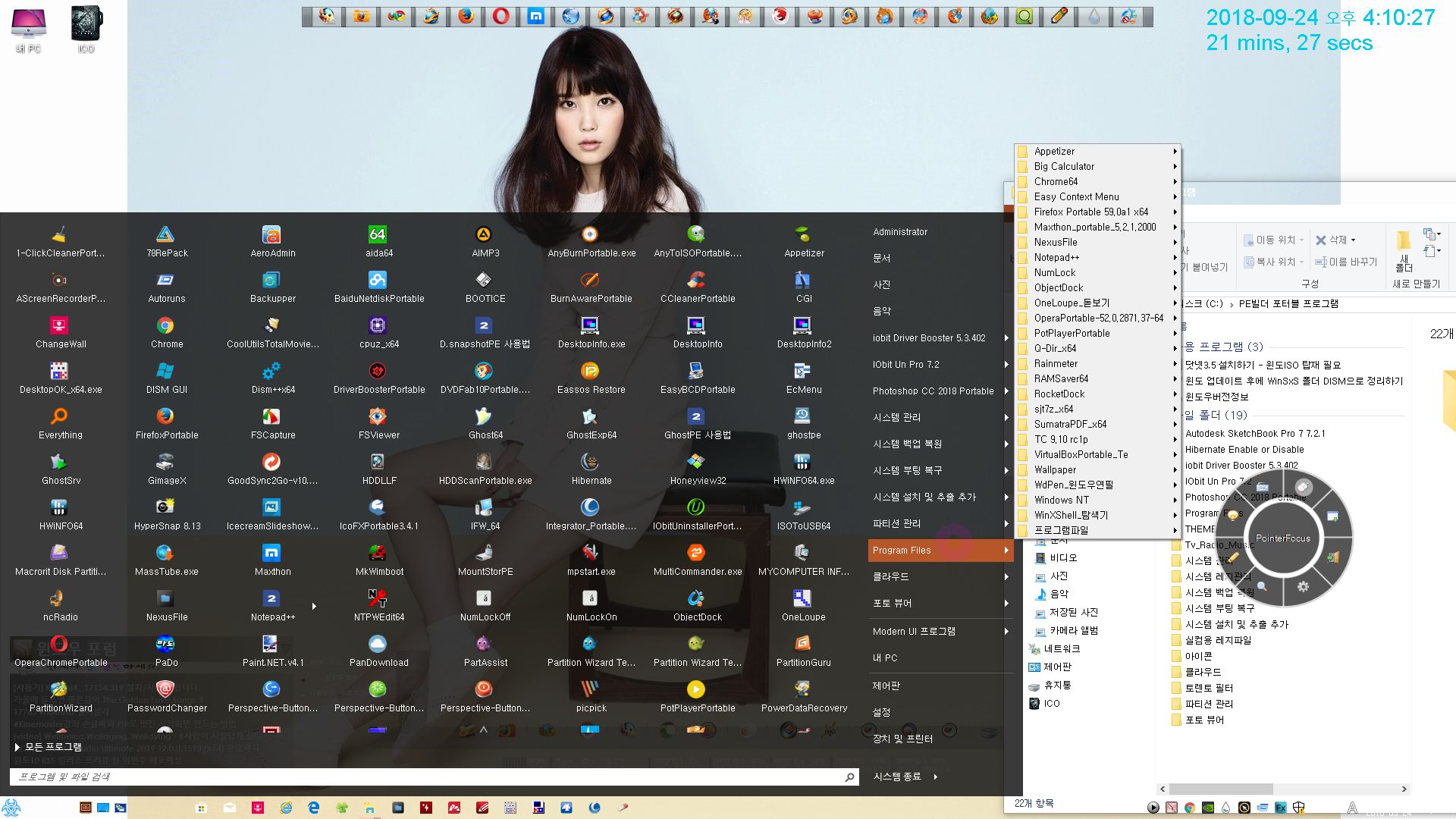Viewport: 1456px width, 819px height.
Task: Choose PotPlayerPortable in flyout list
Action: pos(1097,334)
